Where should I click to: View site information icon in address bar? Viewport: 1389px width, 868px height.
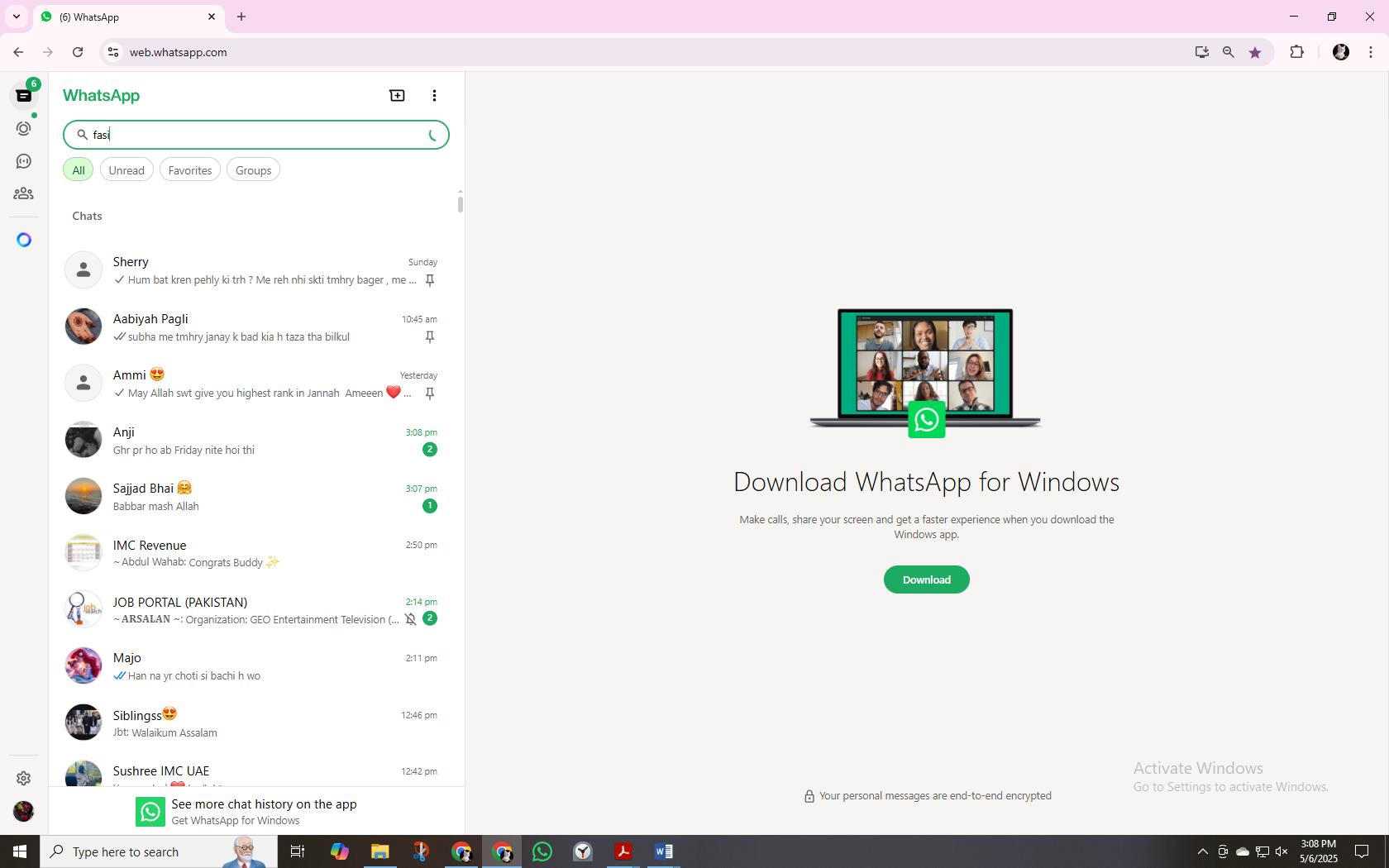113,52
